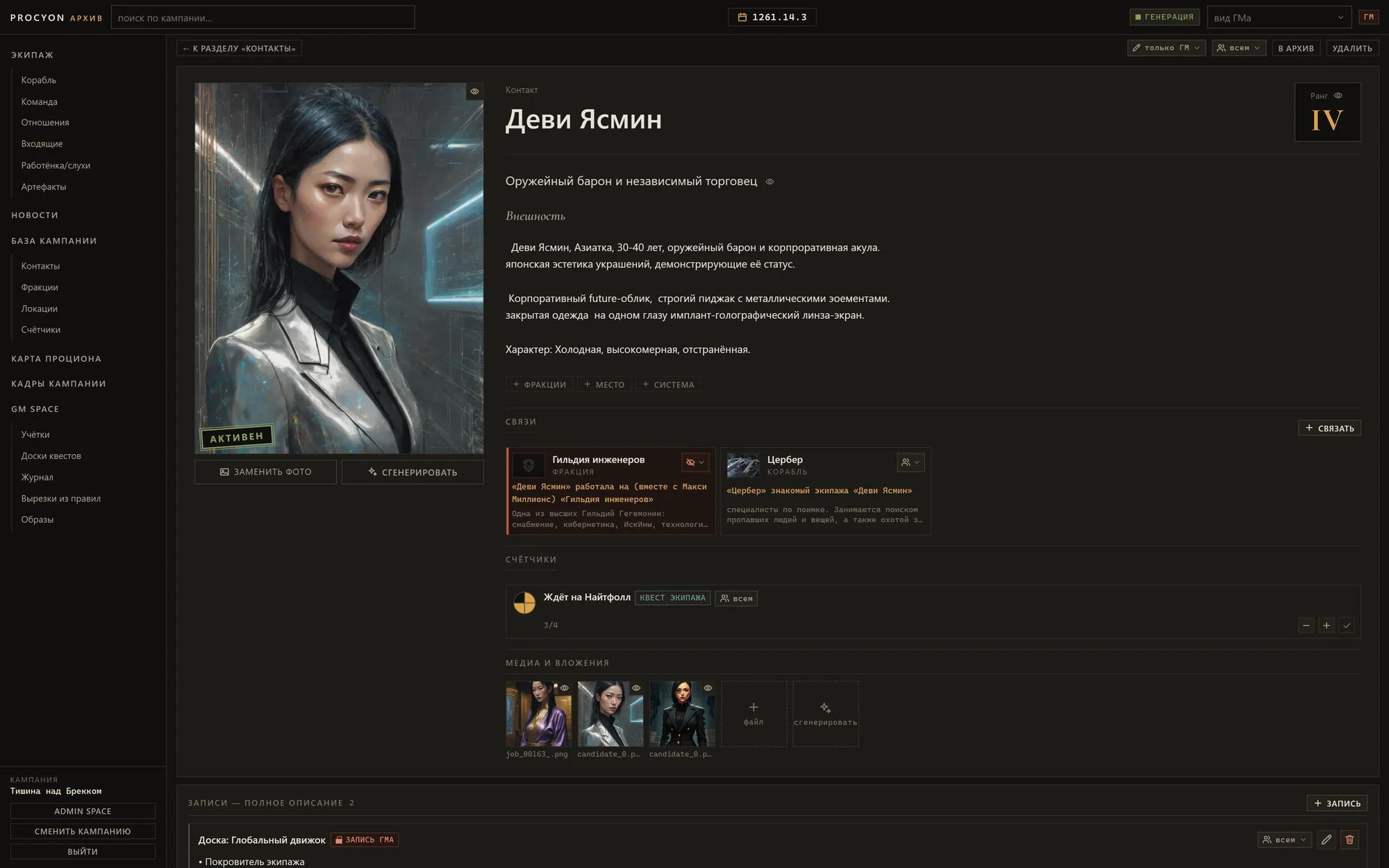Viewport: 1389px width, 868px height.
Task: Click the calendar date 1261.14.3 indicator
Action: coord(772,17)
